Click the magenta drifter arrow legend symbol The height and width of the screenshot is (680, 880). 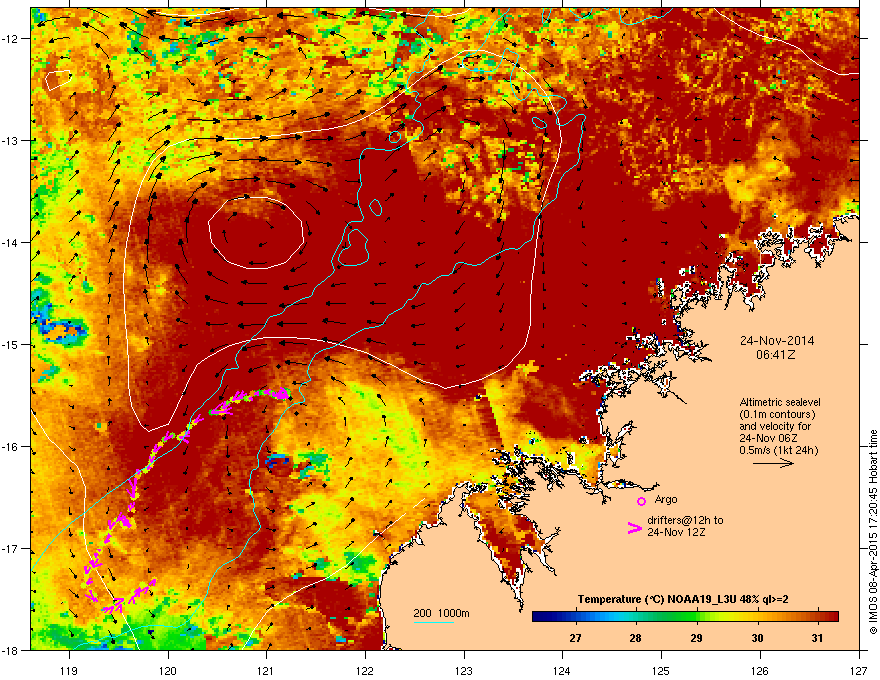tap(634, 527)
